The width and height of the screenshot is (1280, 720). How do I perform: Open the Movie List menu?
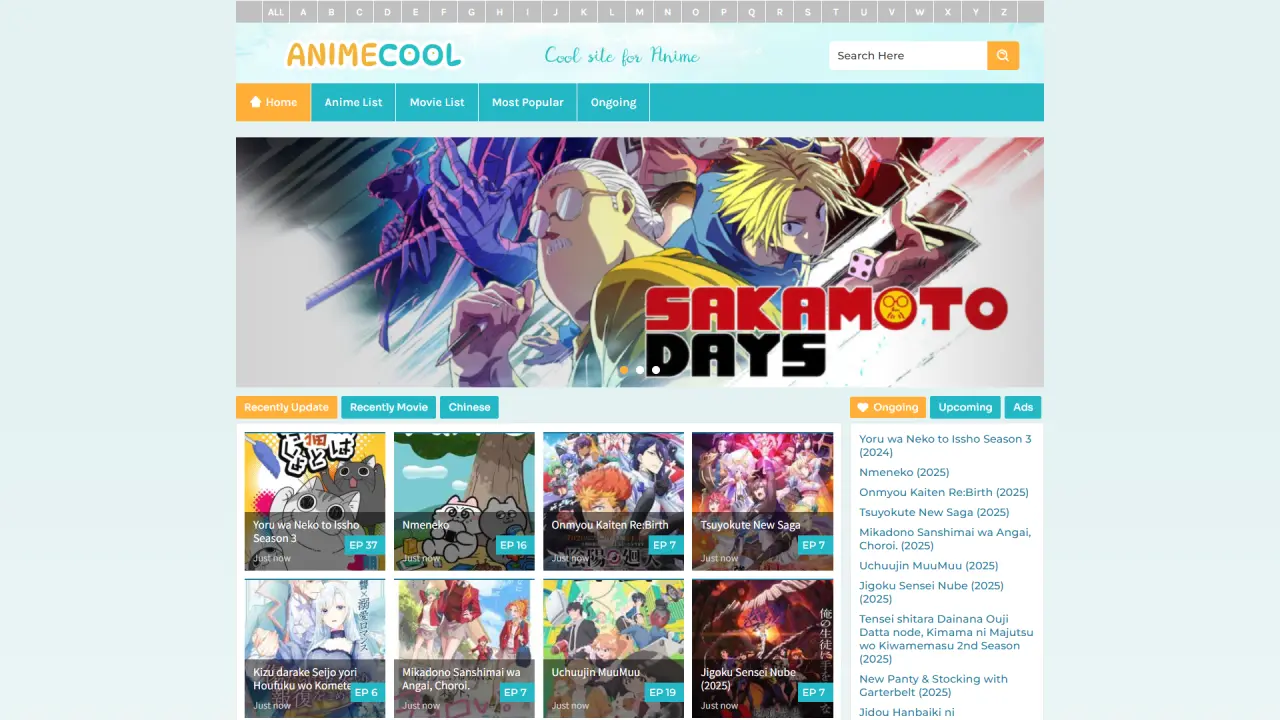pyautogui.click(x=437, y=102)
